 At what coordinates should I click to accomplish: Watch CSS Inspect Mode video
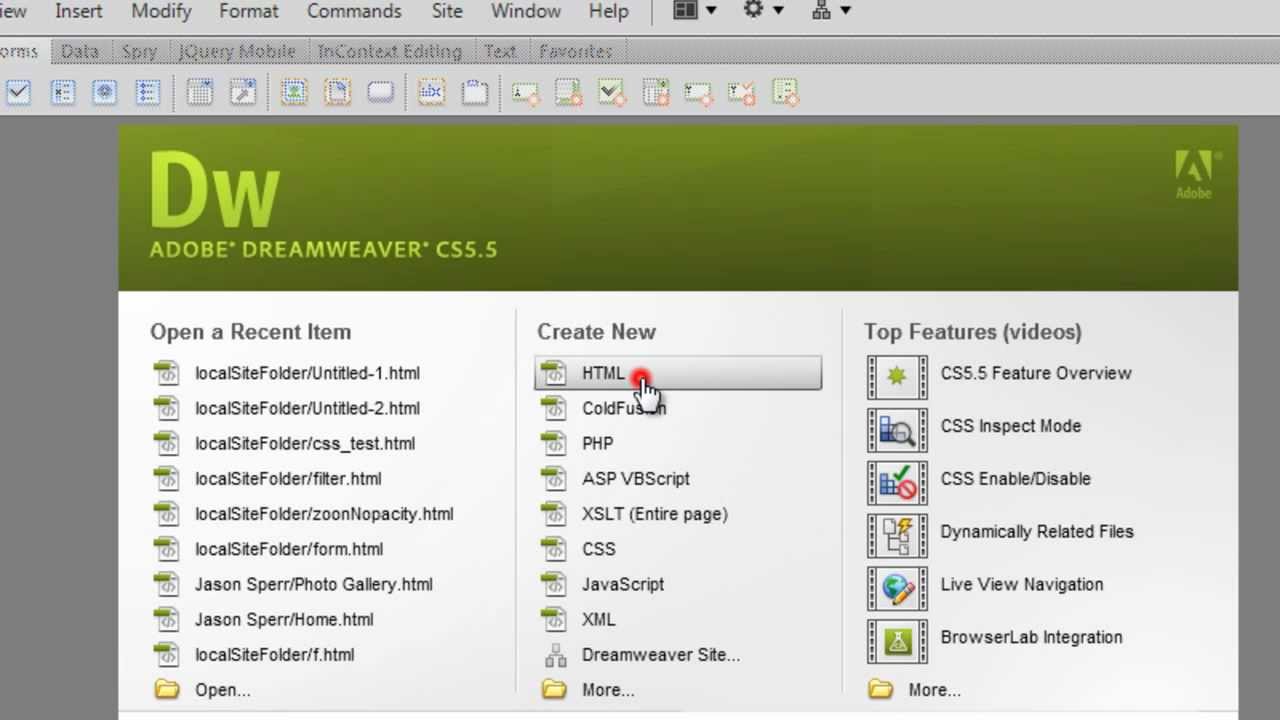click(x=1011, y=426)
